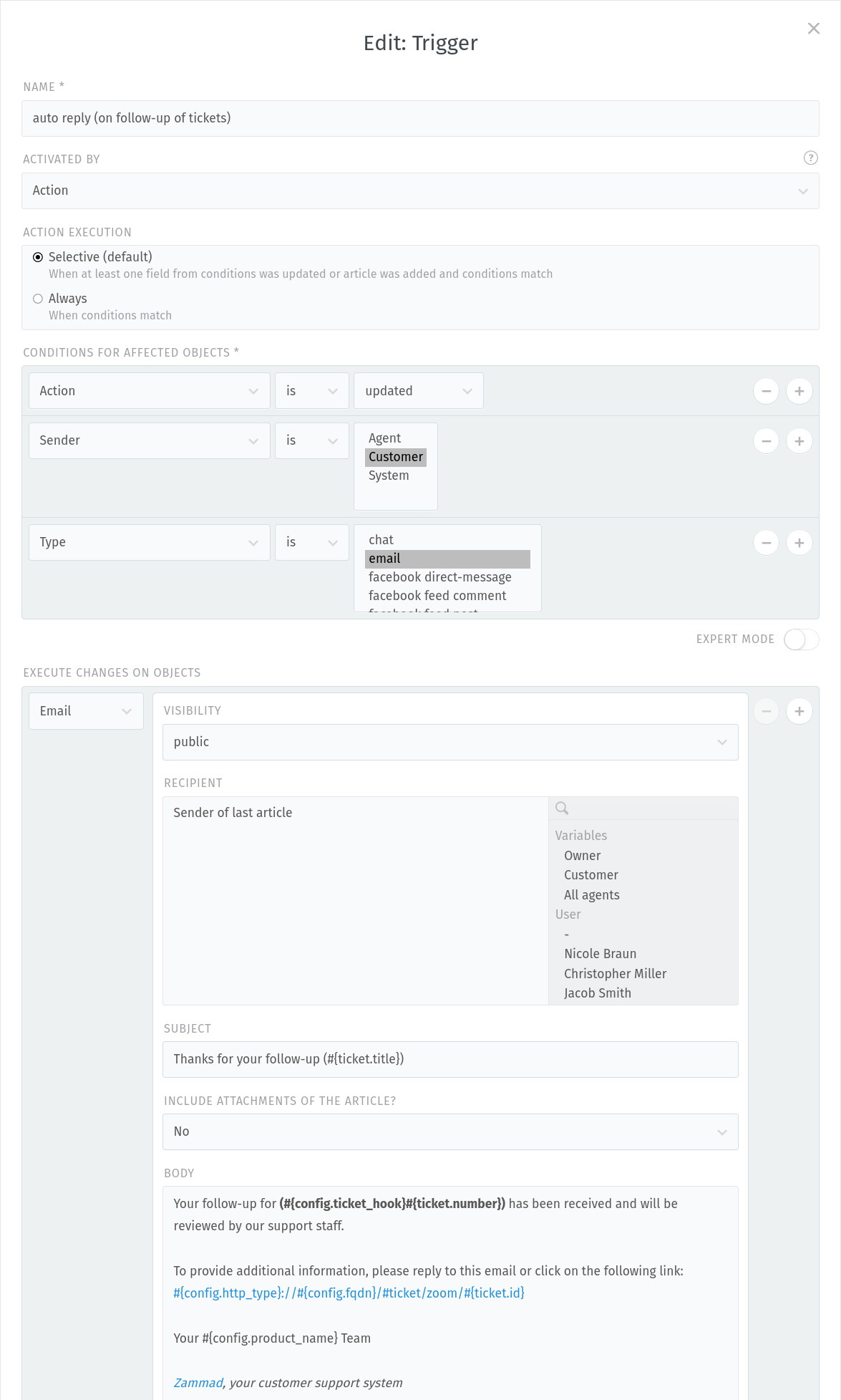
Task: Select Customer in the Sender list
Action: point(396,457)
